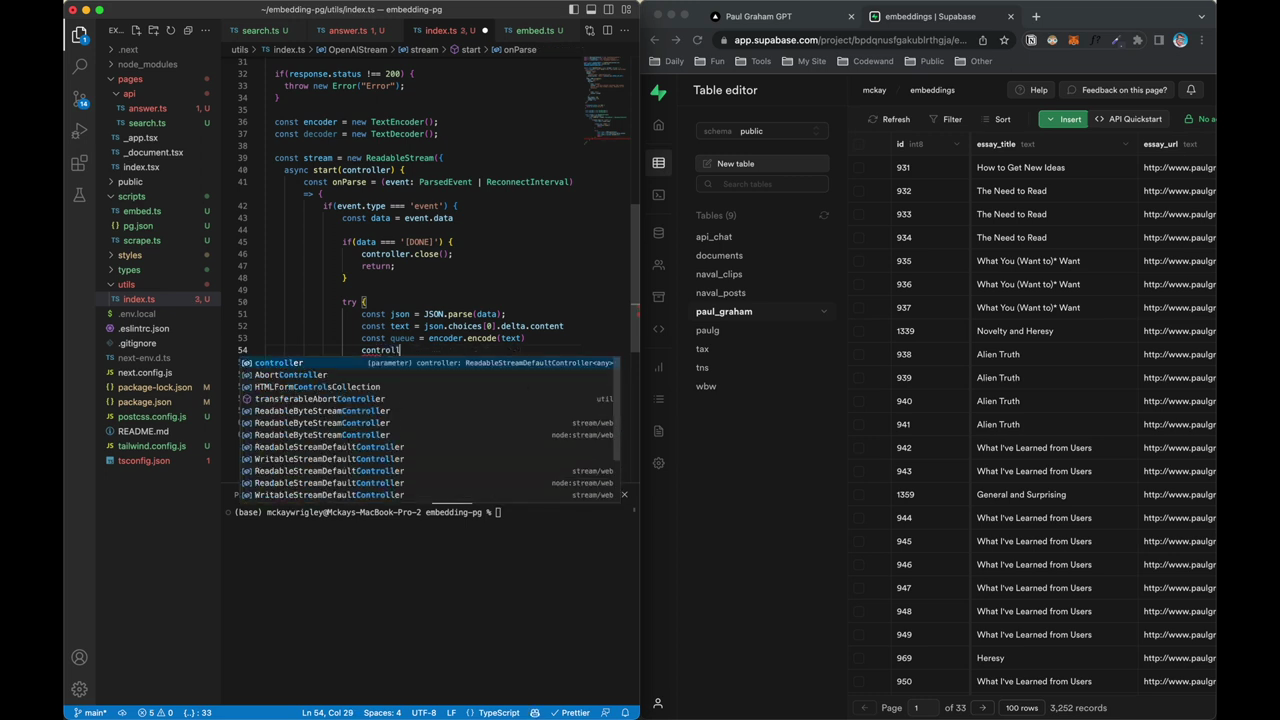Open id column header dropdown arrow
The height and width of the screenshot is (720, 1280).
pyautogui.click(x=956, y=144)
